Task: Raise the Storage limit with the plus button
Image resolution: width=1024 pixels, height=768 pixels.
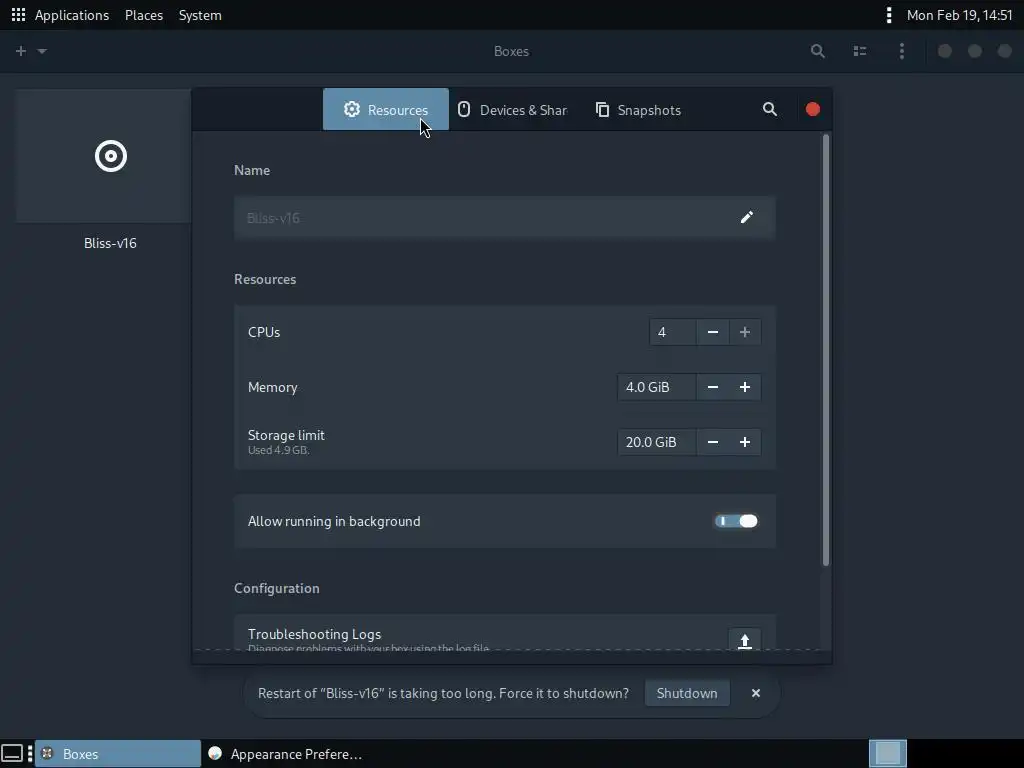Action: (744, 442)
